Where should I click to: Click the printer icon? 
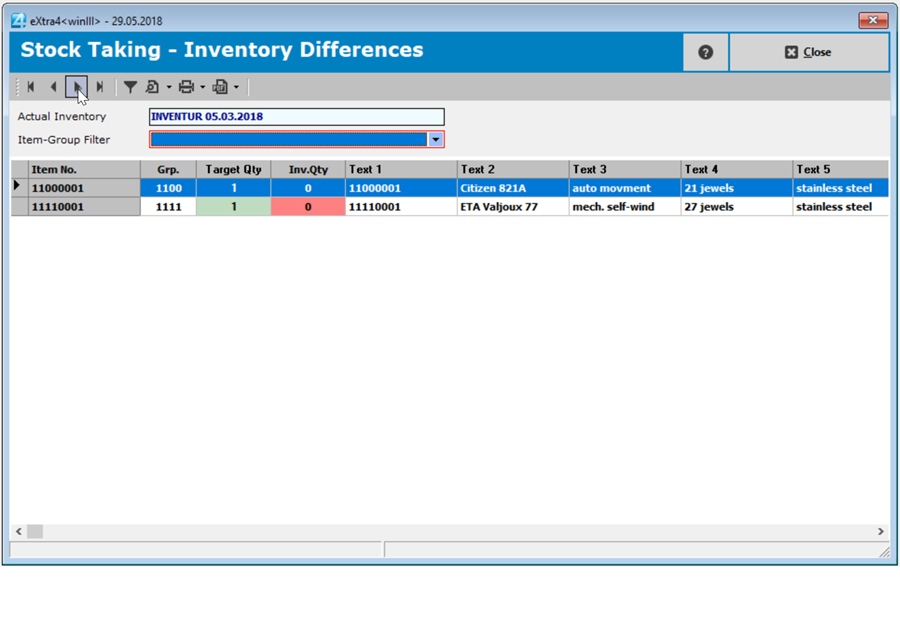[187, 87]
